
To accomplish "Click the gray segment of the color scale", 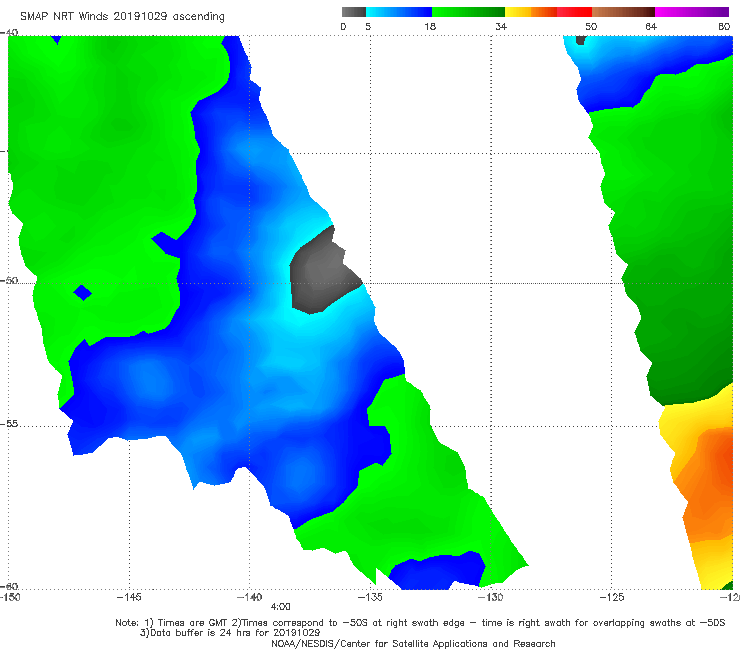I will 354,12.
